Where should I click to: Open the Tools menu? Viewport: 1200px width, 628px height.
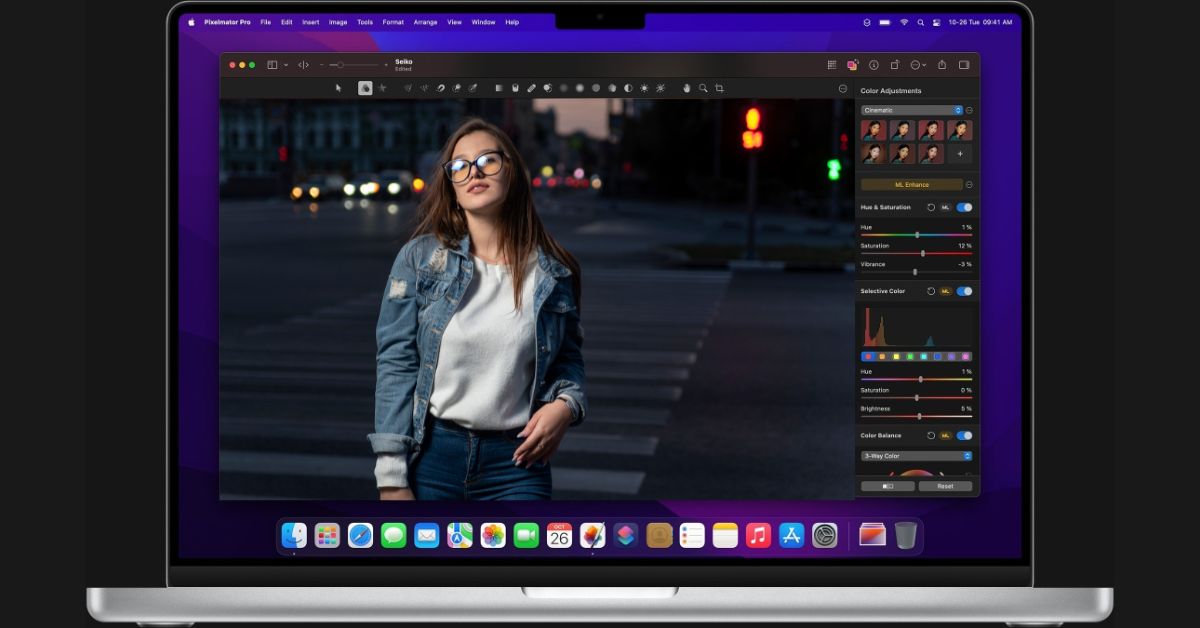pos(365,22)
